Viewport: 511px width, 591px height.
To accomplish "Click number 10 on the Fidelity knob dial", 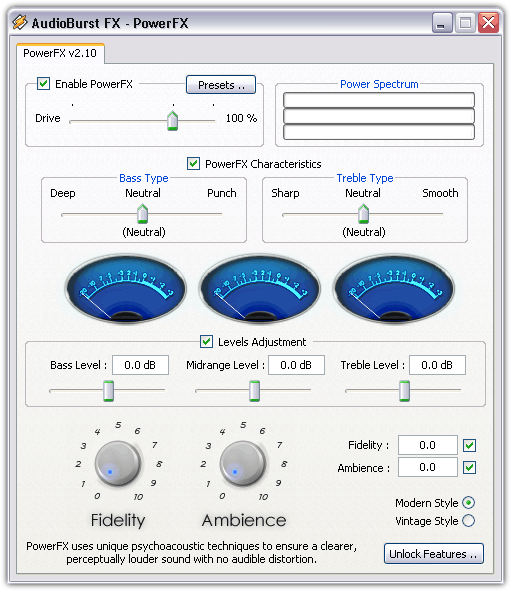I will tap(138, 497).
